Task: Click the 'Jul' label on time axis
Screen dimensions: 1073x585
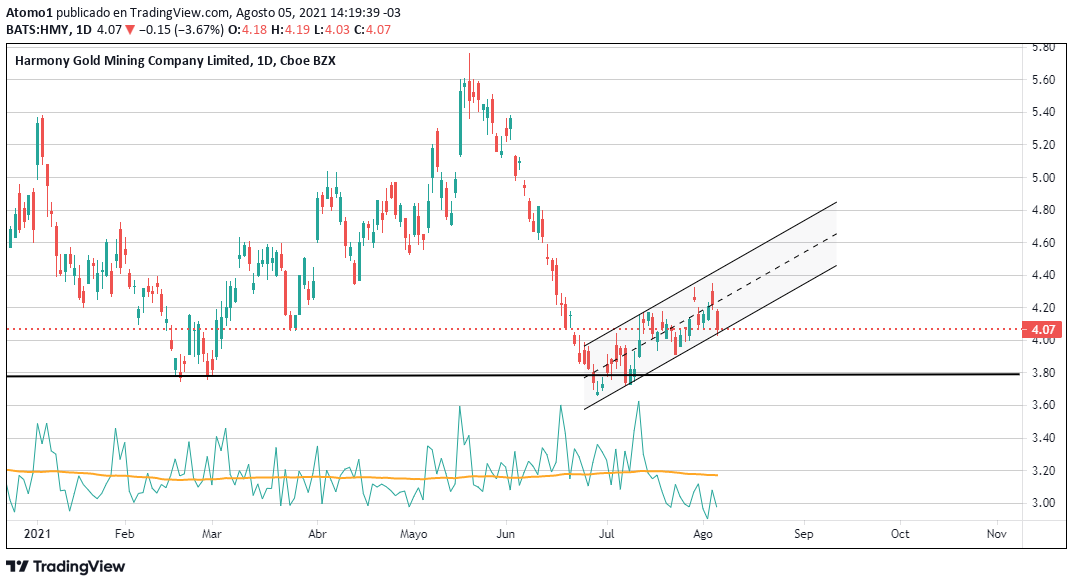Action: point(606,534)
